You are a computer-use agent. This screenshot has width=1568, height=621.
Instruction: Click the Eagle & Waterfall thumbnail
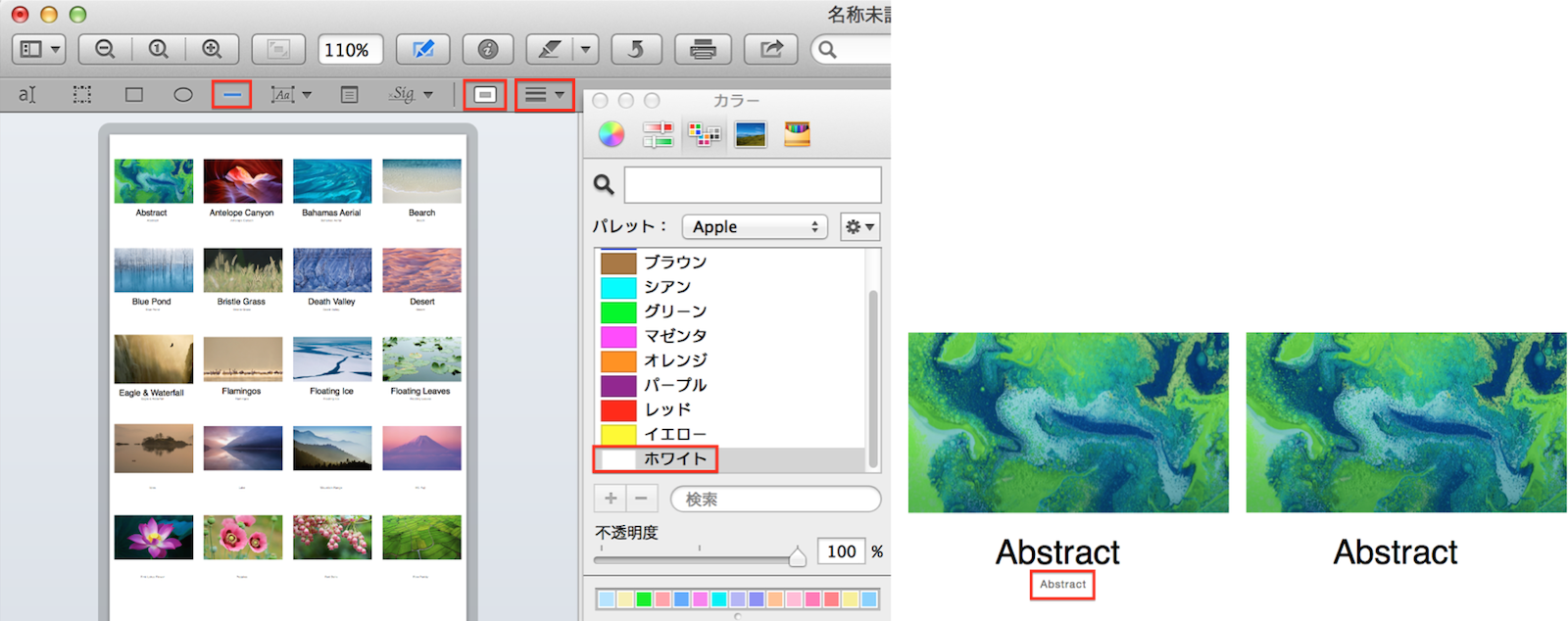(x=153, y=359)
